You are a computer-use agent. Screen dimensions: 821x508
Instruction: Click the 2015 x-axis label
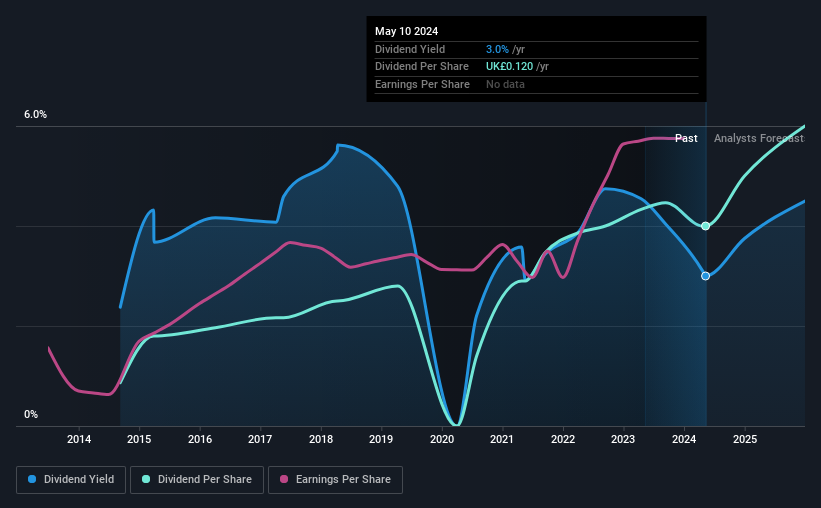pos(139,439)
